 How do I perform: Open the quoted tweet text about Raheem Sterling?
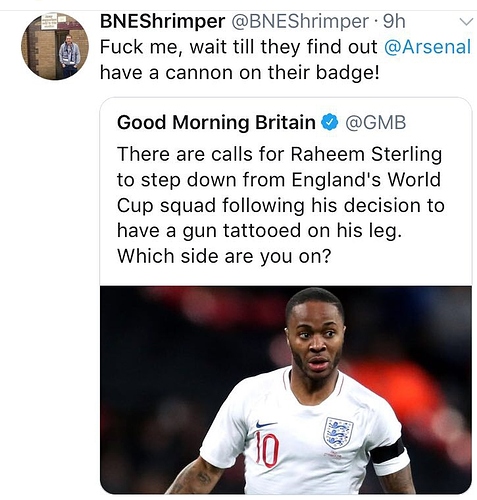click(x=281, y=205)
